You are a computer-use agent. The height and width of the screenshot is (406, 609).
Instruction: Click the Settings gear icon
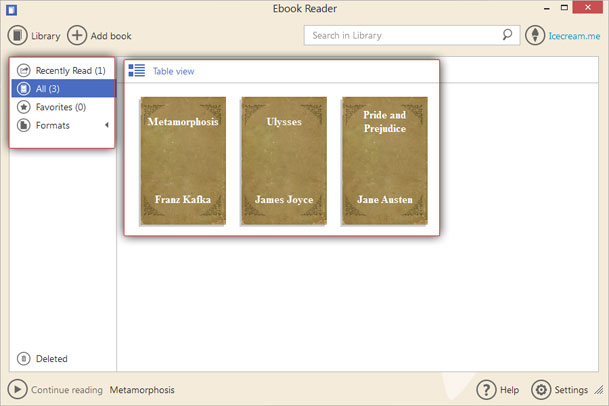coord(541,390)
